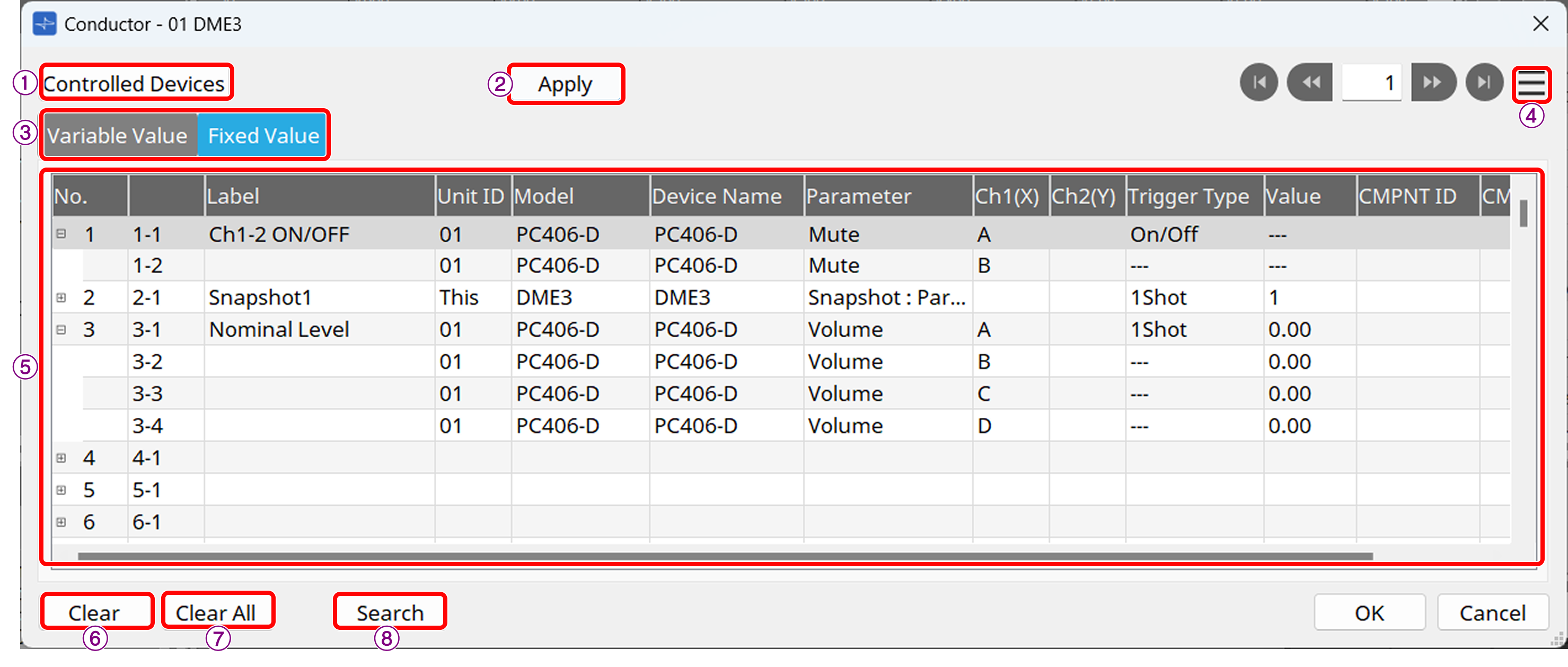Expand row 5 in the list
This screenshot has height=667, width=1568.
click(61, 489)
